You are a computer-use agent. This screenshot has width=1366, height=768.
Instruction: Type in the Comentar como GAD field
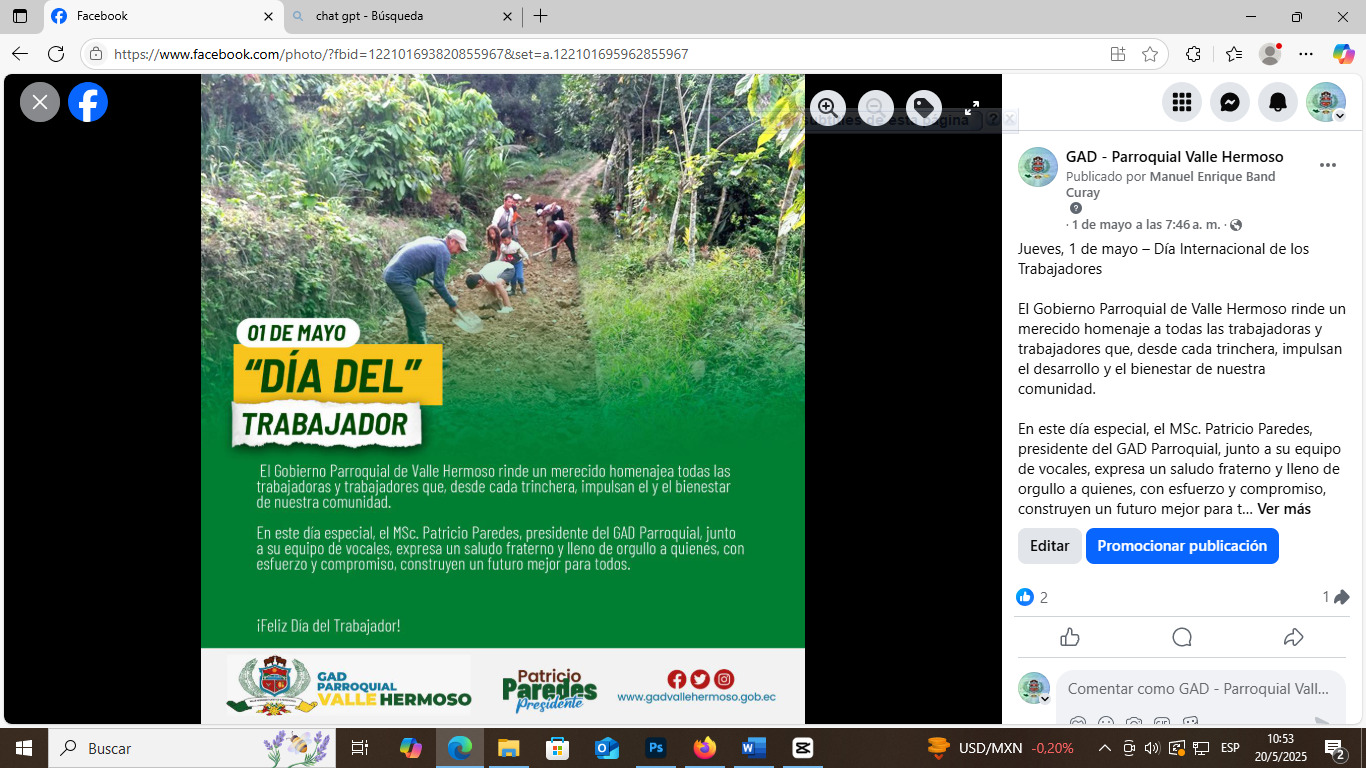click(x=1198, y=689)
